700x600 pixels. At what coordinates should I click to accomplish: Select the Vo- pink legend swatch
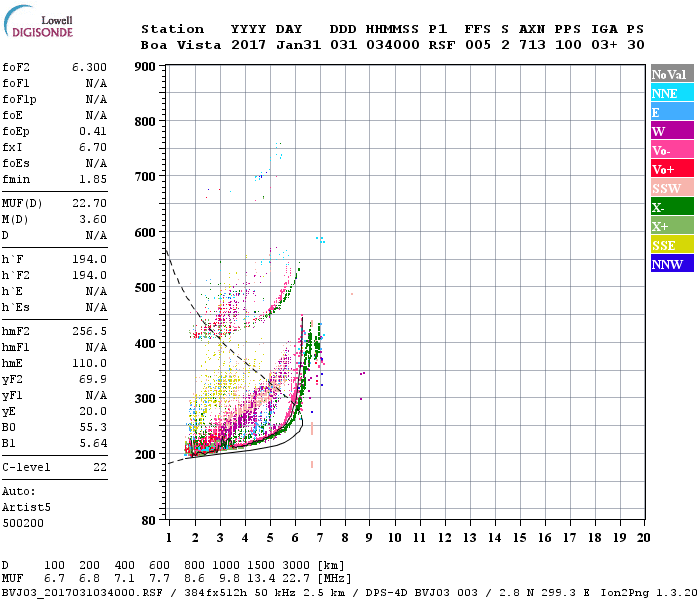[671, 150]
